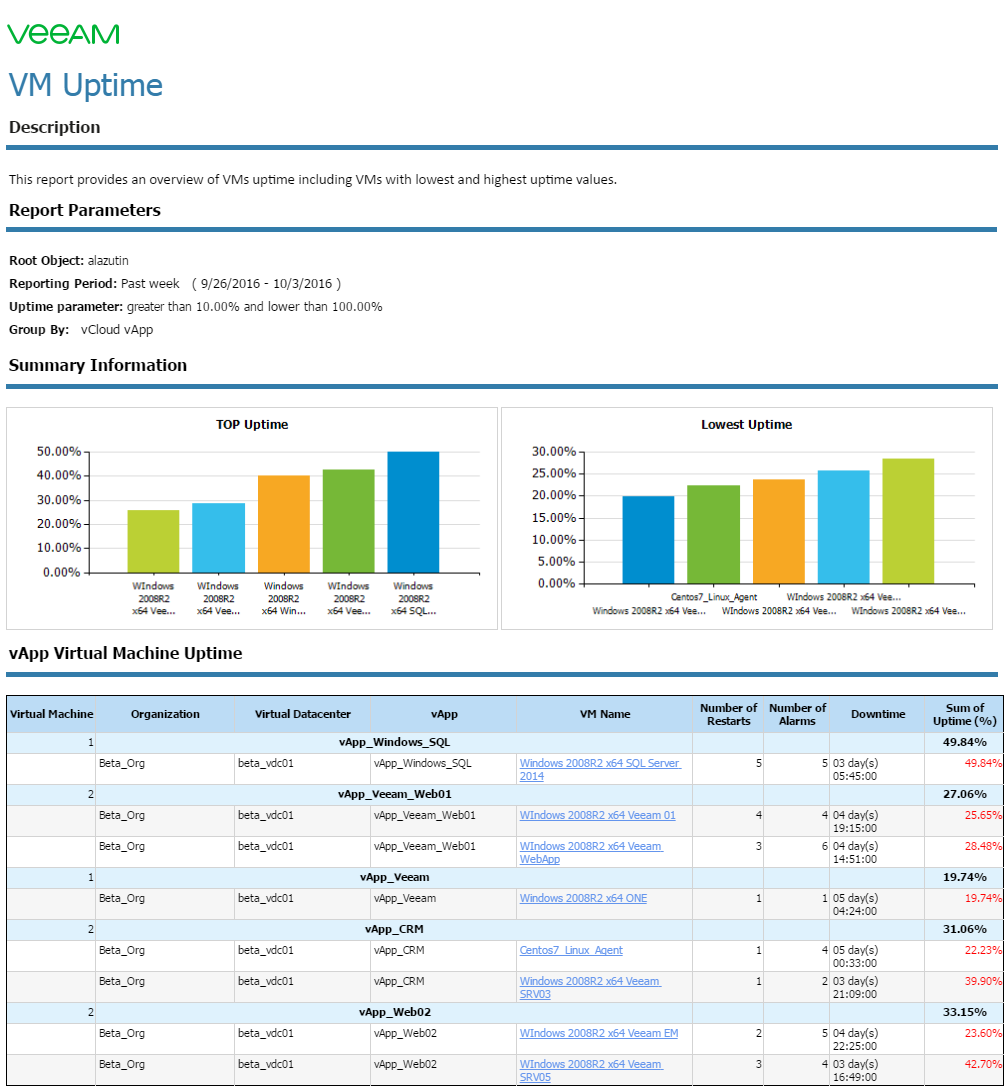The image size is (1008, 1090).
Task: Follow the Windows 2008R2 x64 Veeam SRV03 link
Action: coord(590,987)
